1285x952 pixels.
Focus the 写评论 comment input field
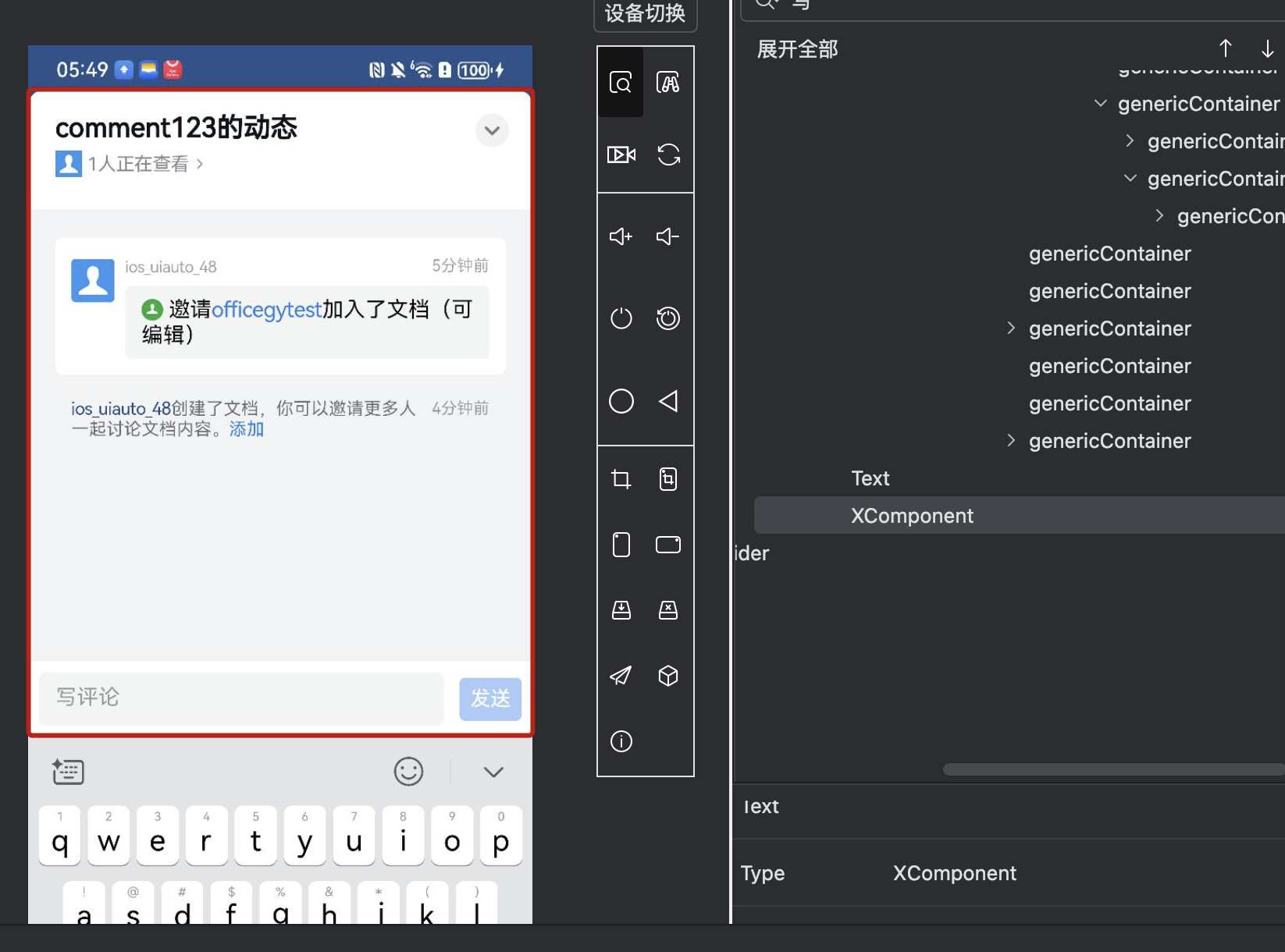pyautogui.click(x=241, y=698)
